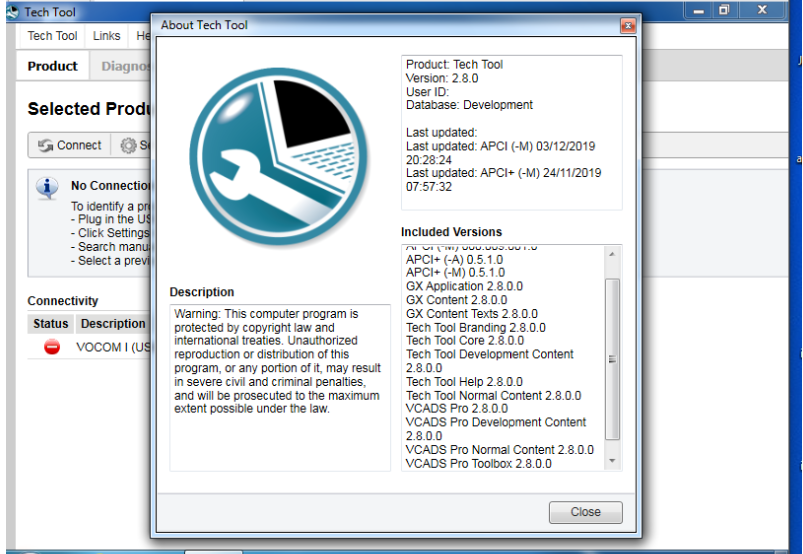Click the Connect arrows icon
Image resolution: width=803 pixels, height=554 pixels.
coord(46,145)
